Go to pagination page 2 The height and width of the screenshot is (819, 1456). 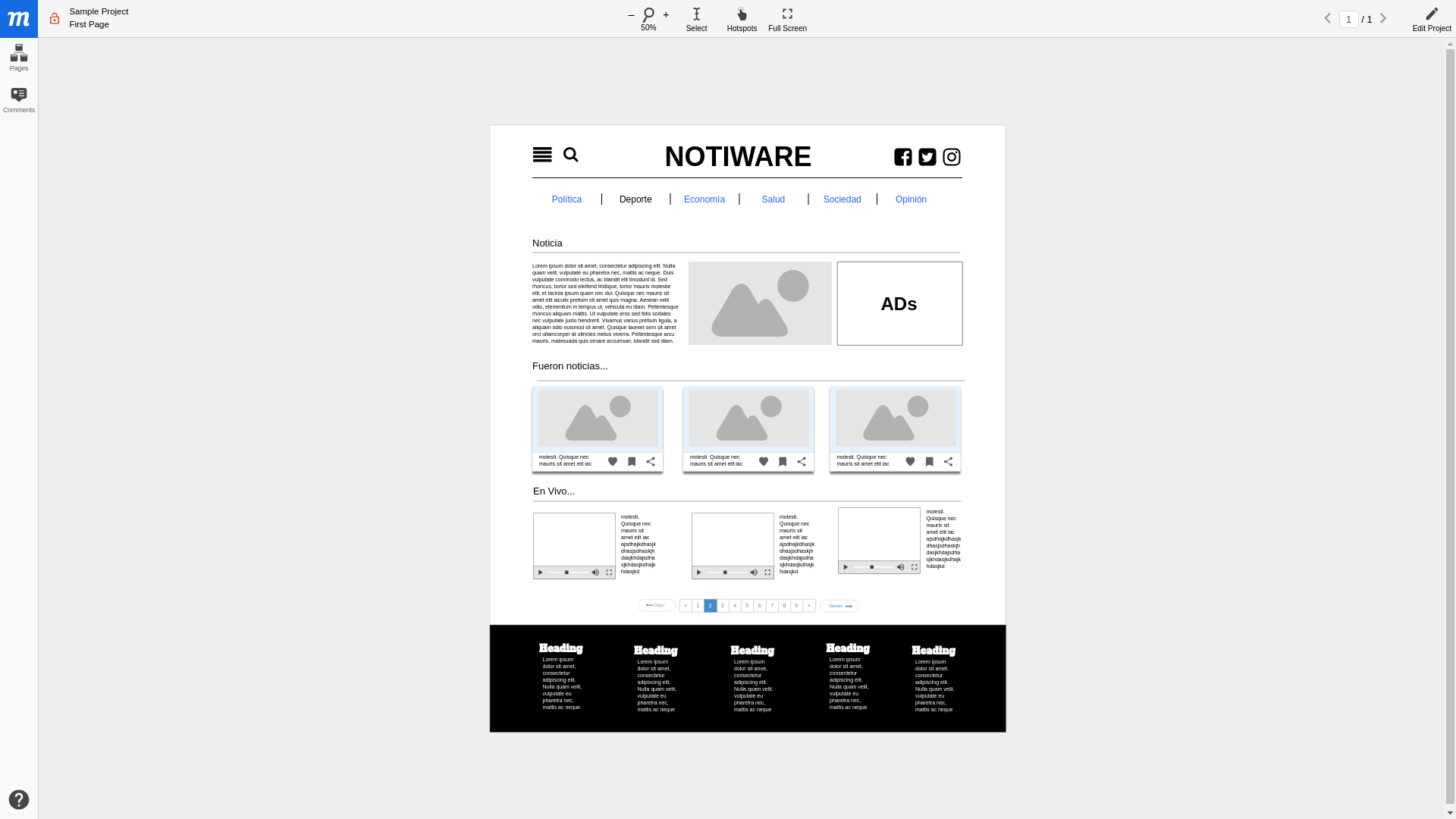tap(711, 606)
